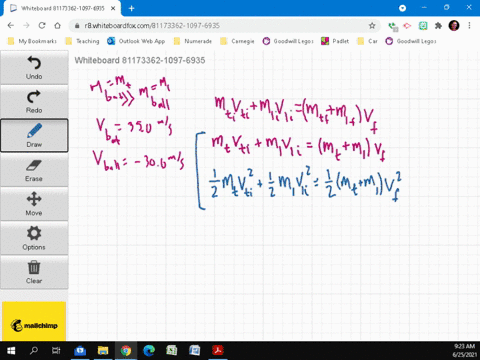This screenshot has height=360, width=480.
Task: Open the Numerade bookmarks folder
Action: 193,41
